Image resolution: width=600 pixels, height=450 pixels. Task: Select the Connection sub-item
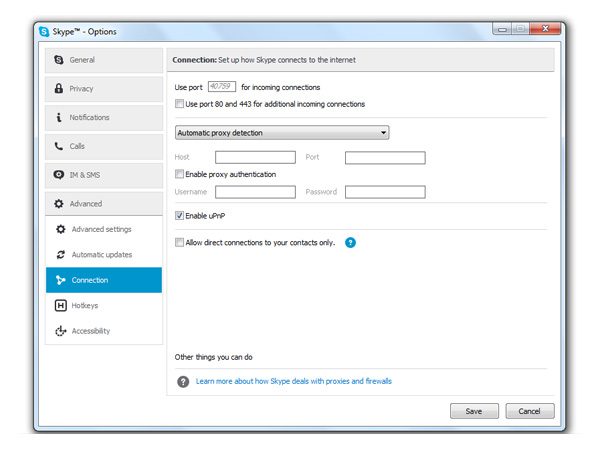point(104,280)
